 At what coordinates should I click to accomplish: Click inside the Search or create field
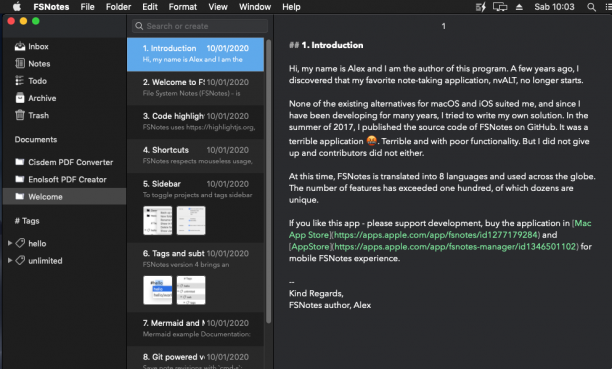[x=200, y=26]
